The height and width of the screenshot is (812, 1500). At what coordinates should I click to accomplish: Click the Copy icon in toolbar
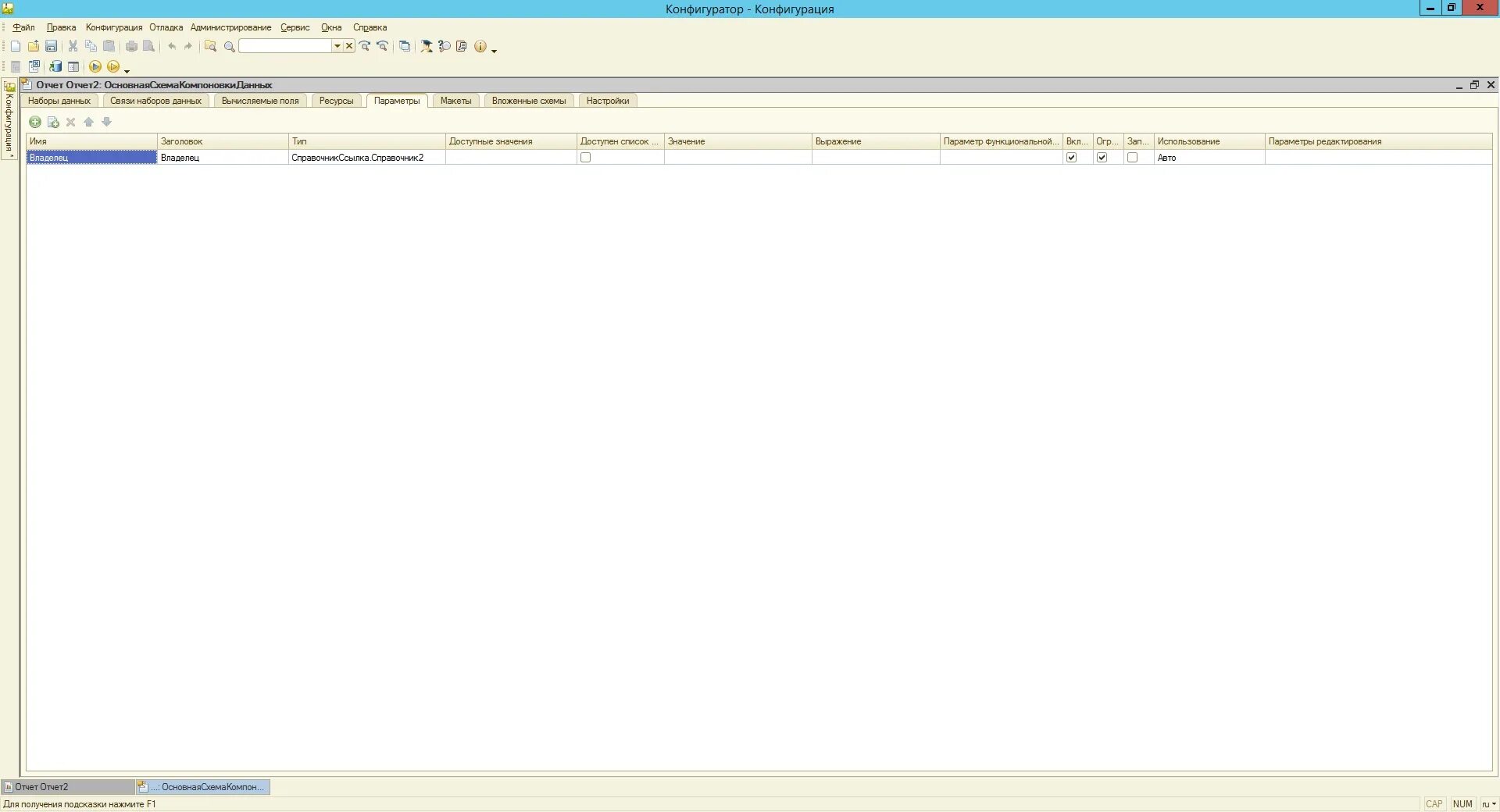tap(91, 47)
